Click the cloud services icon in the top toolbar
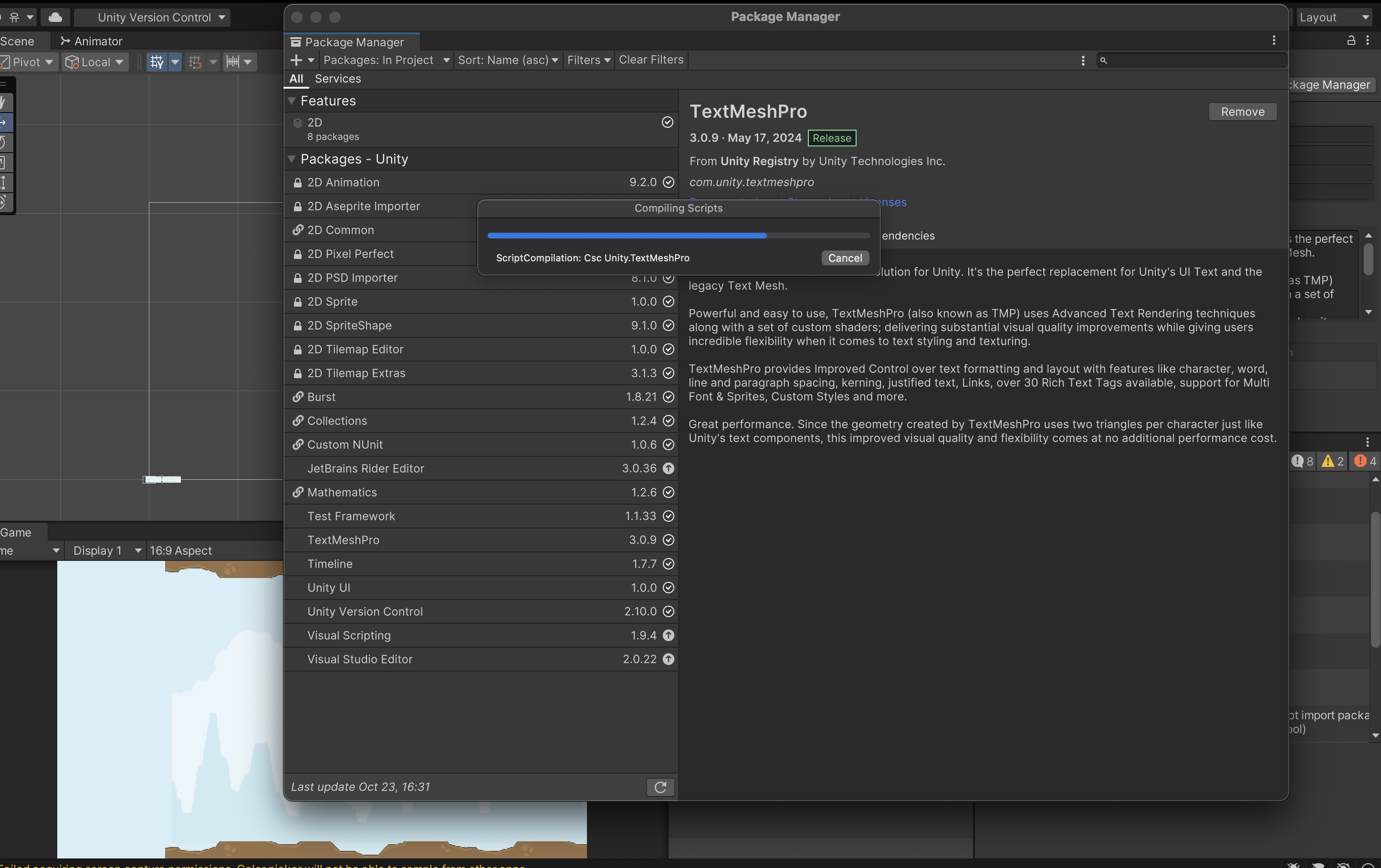 point(56,17)
